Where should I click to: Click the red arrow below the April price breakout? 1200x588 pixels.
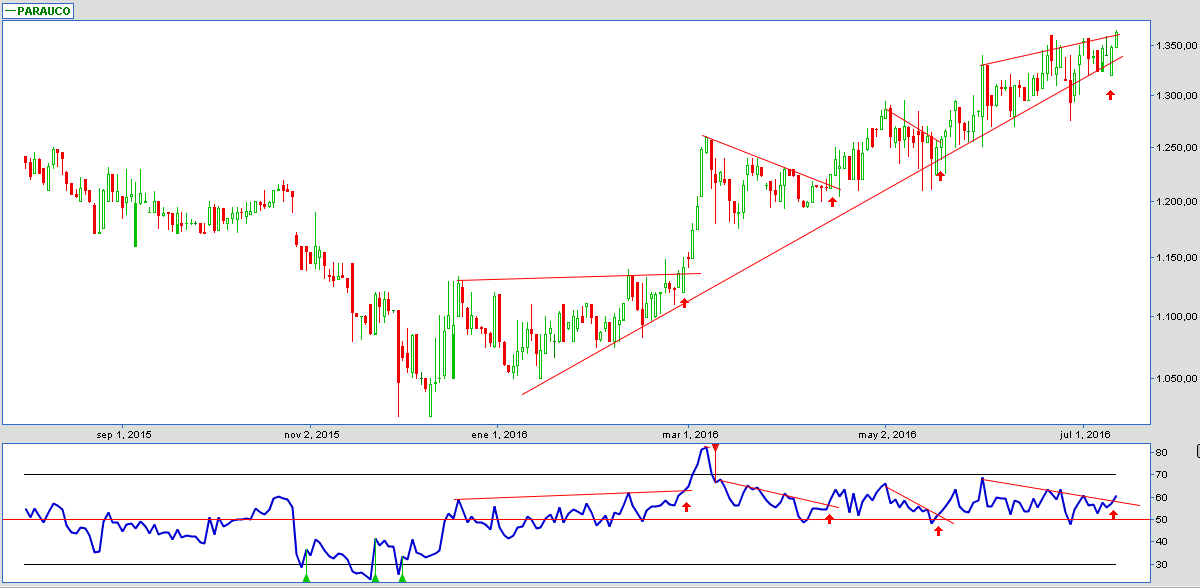pyautogui.click(x=832, y=201)
